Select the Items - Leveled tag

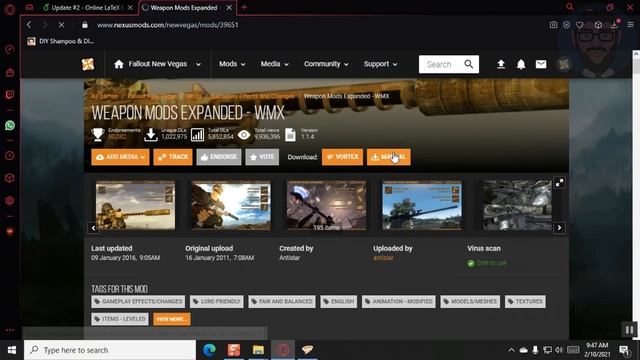click(120, 319)
